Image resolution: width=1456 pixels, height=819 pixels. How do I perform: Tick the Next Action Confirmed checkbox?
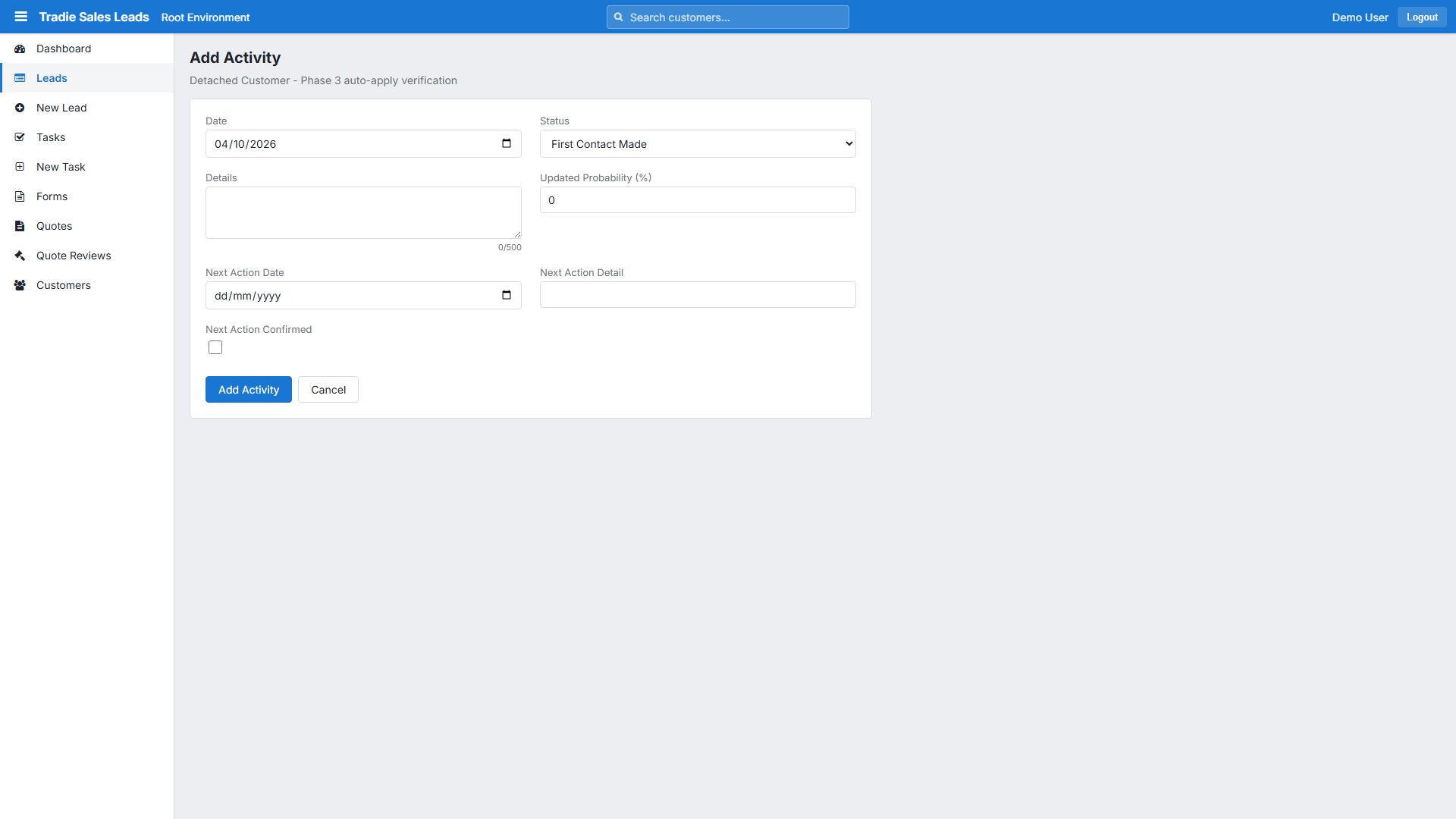point(215,347)
